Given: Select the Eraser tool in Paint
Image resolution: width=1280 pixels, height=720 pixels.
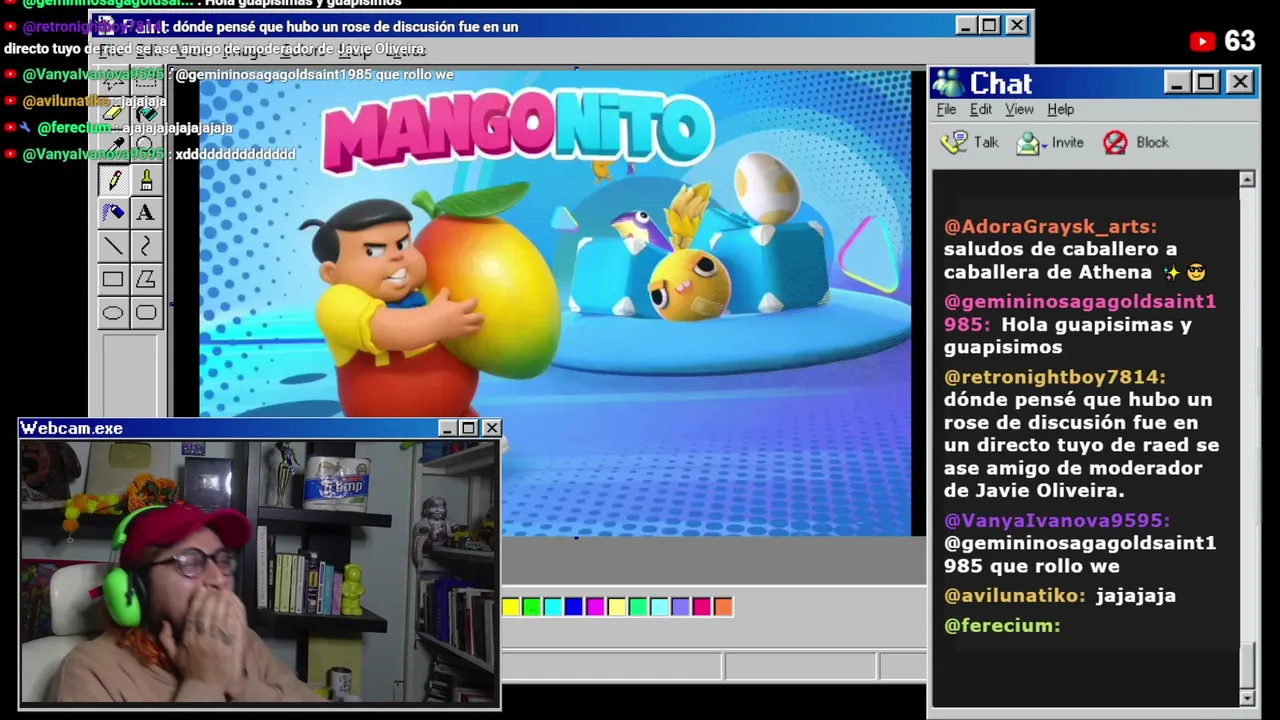Looking at the screenshot, I should pos(113,113).
